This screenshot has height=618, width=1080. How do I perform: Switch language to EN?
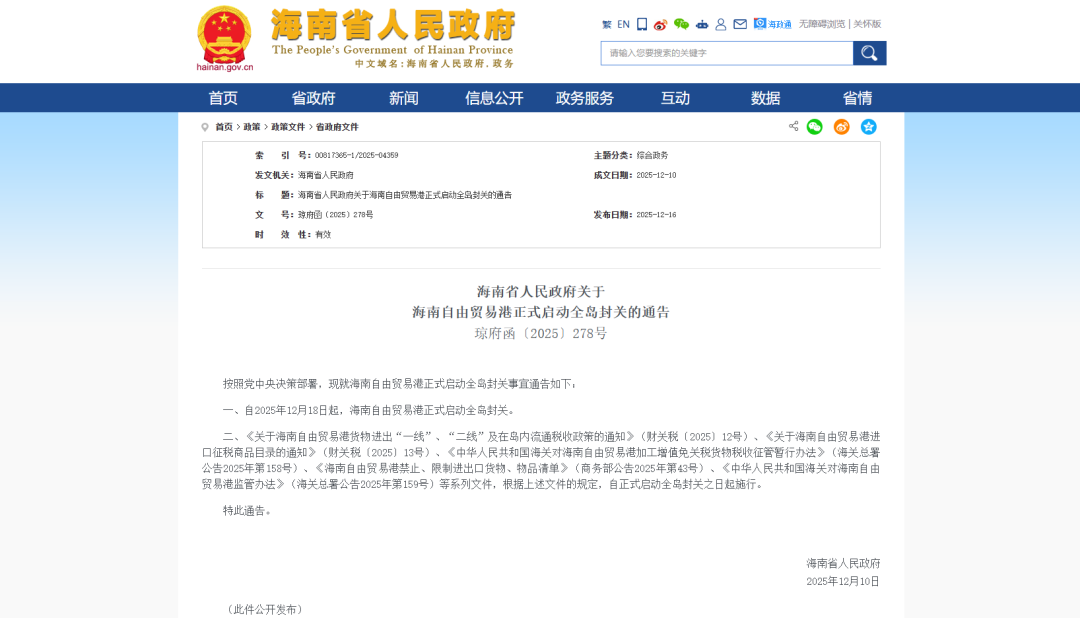click(x=623, y=24)
